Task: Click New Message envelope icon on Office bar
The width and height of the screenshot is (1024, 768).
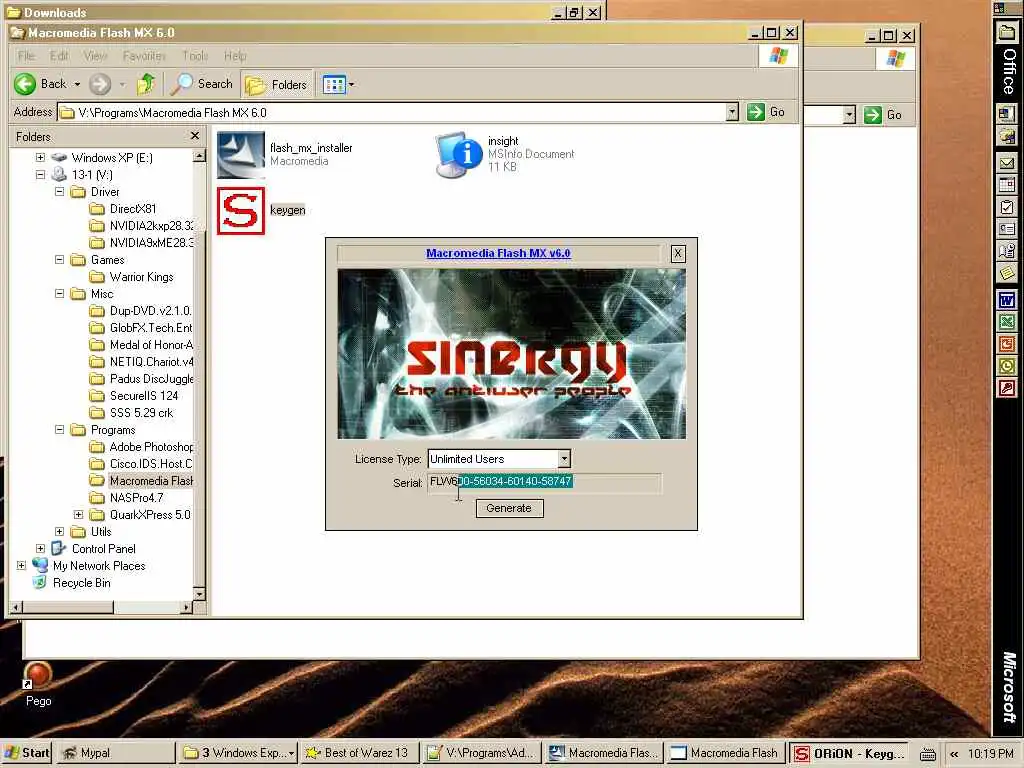Action: 1007,163
